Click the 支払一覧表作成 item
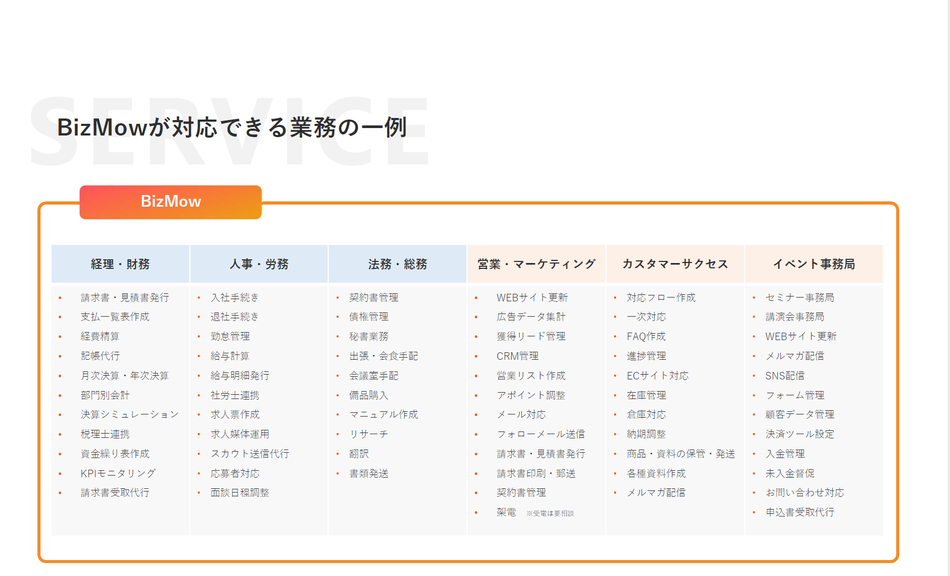Image resolution: width=950 pixels, height=576 pixels. 115,317
